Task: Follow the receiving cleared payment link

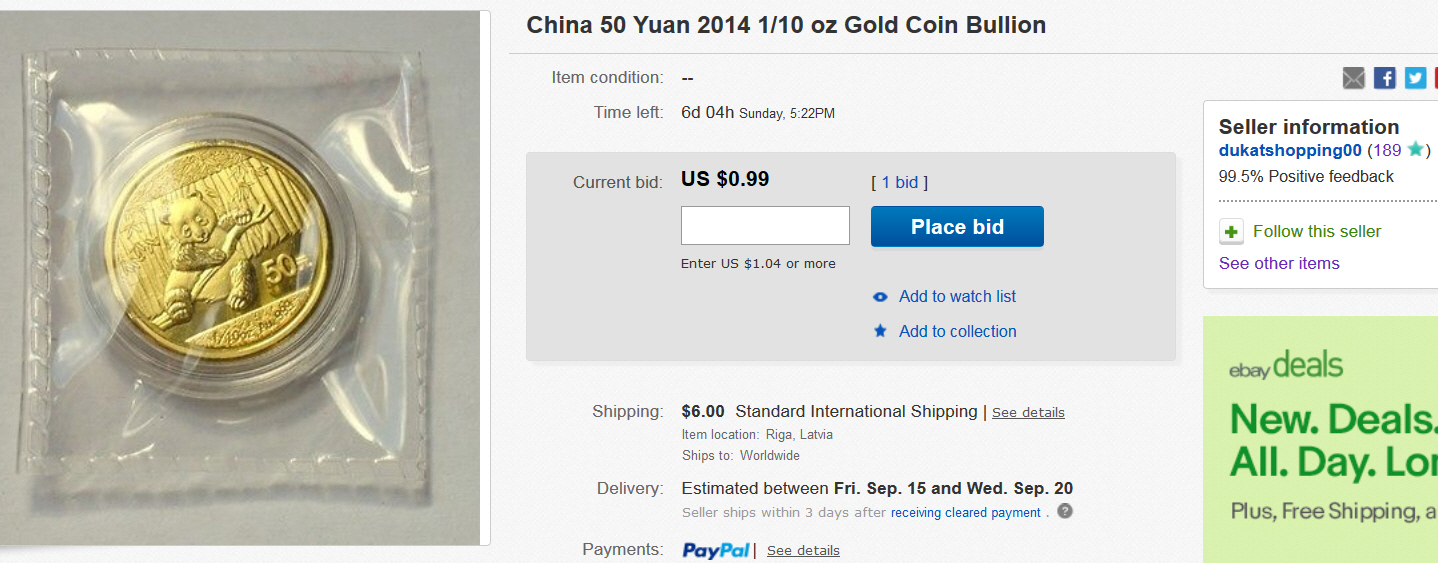Action: (x=965, y=513)
